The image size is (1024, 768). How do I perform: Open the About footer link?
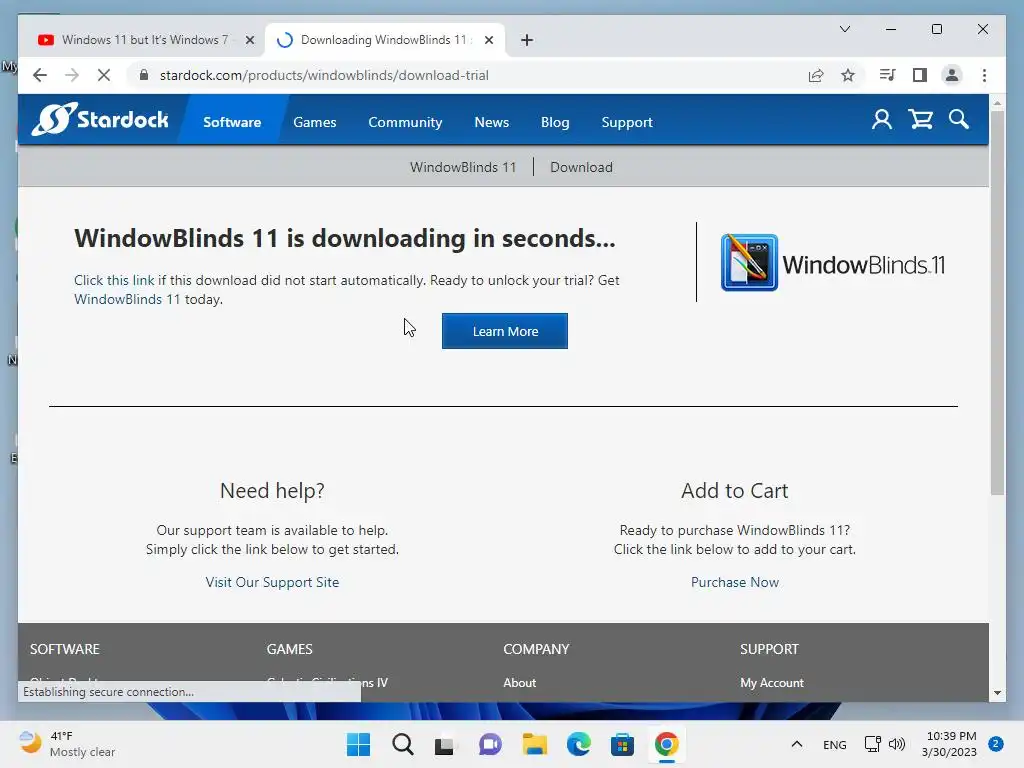click(519, 682)
